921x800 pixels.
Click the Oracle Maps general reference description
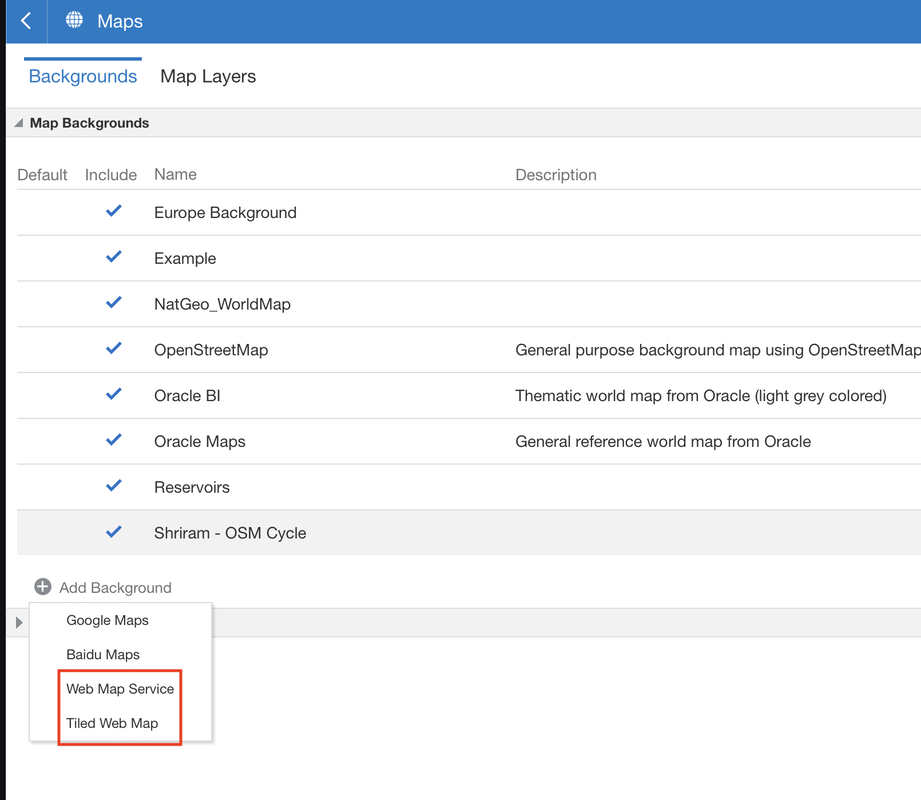click(663, 442)
